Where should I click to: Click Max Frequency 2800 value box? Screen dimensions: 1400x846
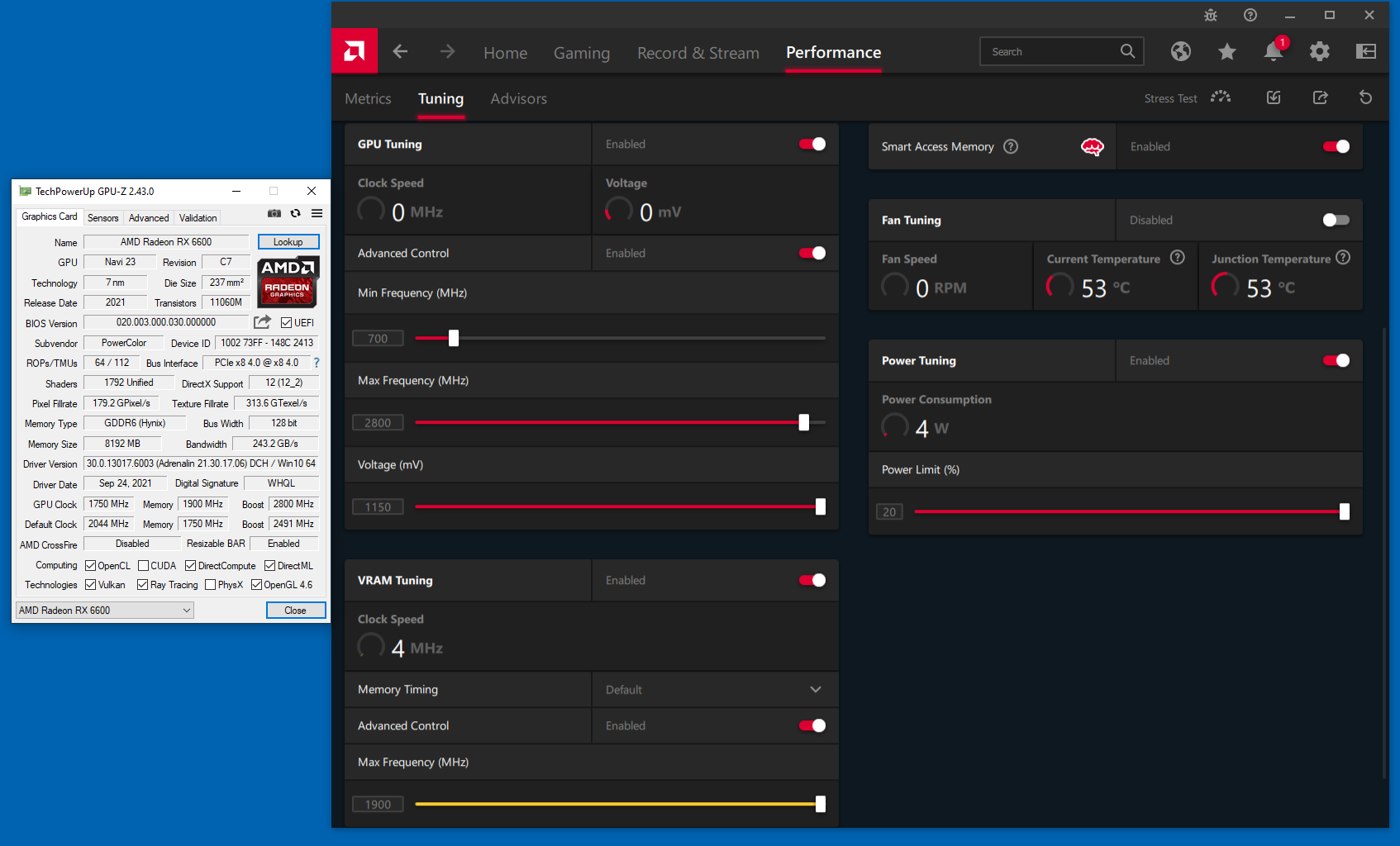[378, 422]
